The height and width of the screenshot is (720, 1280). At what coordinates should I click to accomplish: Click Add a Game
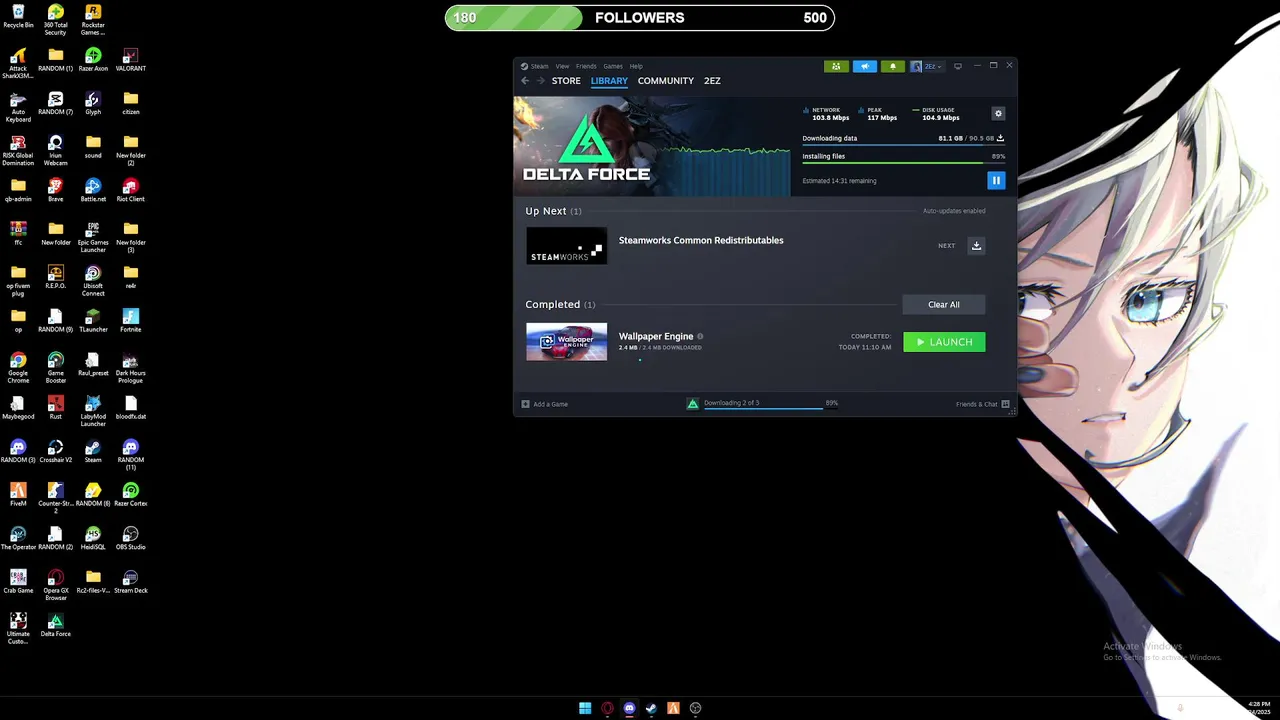[545, 404]
